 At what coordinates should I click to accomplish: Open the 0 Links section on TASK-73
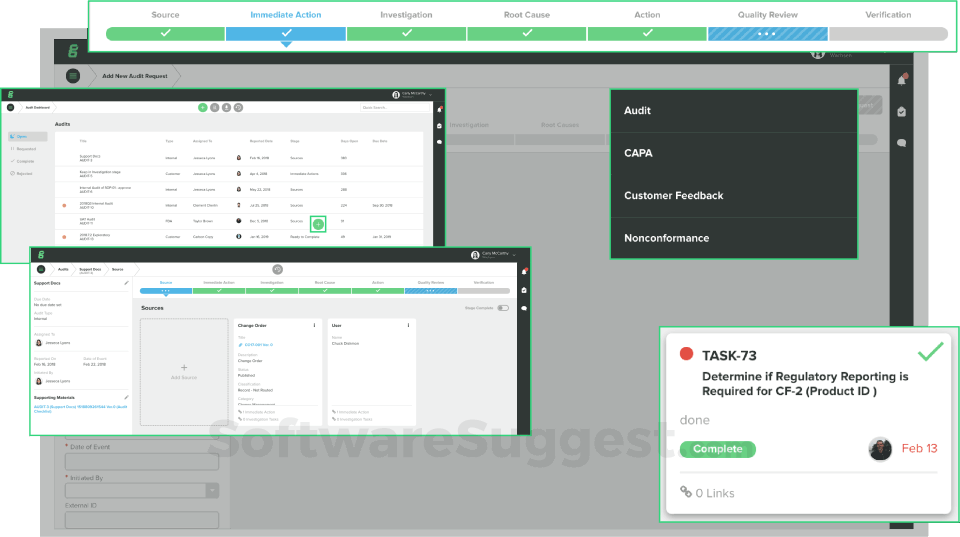pyautogui.click(x=707, y=493)
